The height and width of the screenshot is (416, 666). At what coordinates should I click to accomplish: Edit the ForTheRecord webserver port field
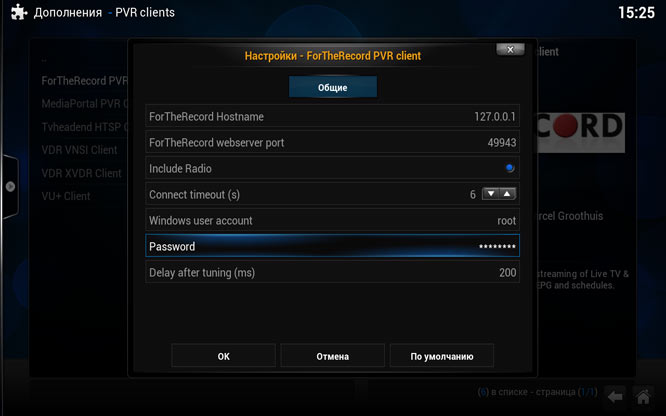333,143
